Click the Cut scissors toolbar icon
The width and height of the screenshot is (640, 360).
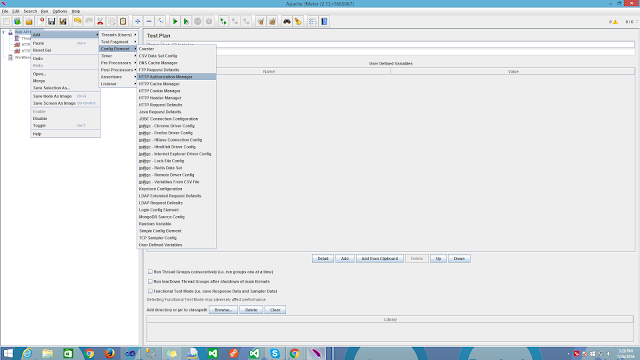pos(100,21)
